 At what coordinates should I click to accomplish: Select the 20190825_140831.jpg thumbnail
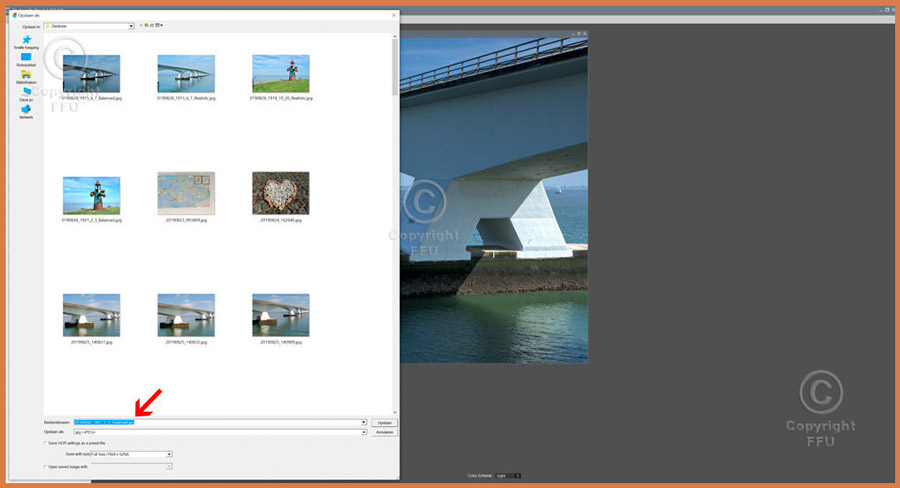(x=91, y=315)
